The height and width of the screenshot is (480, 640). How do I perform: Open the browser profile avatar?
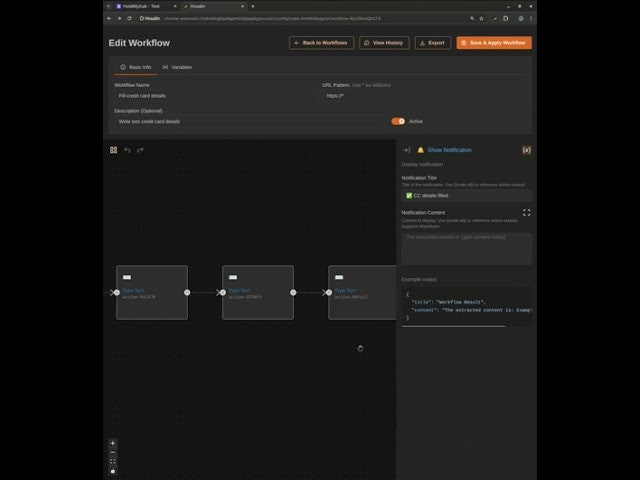pos(521,18)
